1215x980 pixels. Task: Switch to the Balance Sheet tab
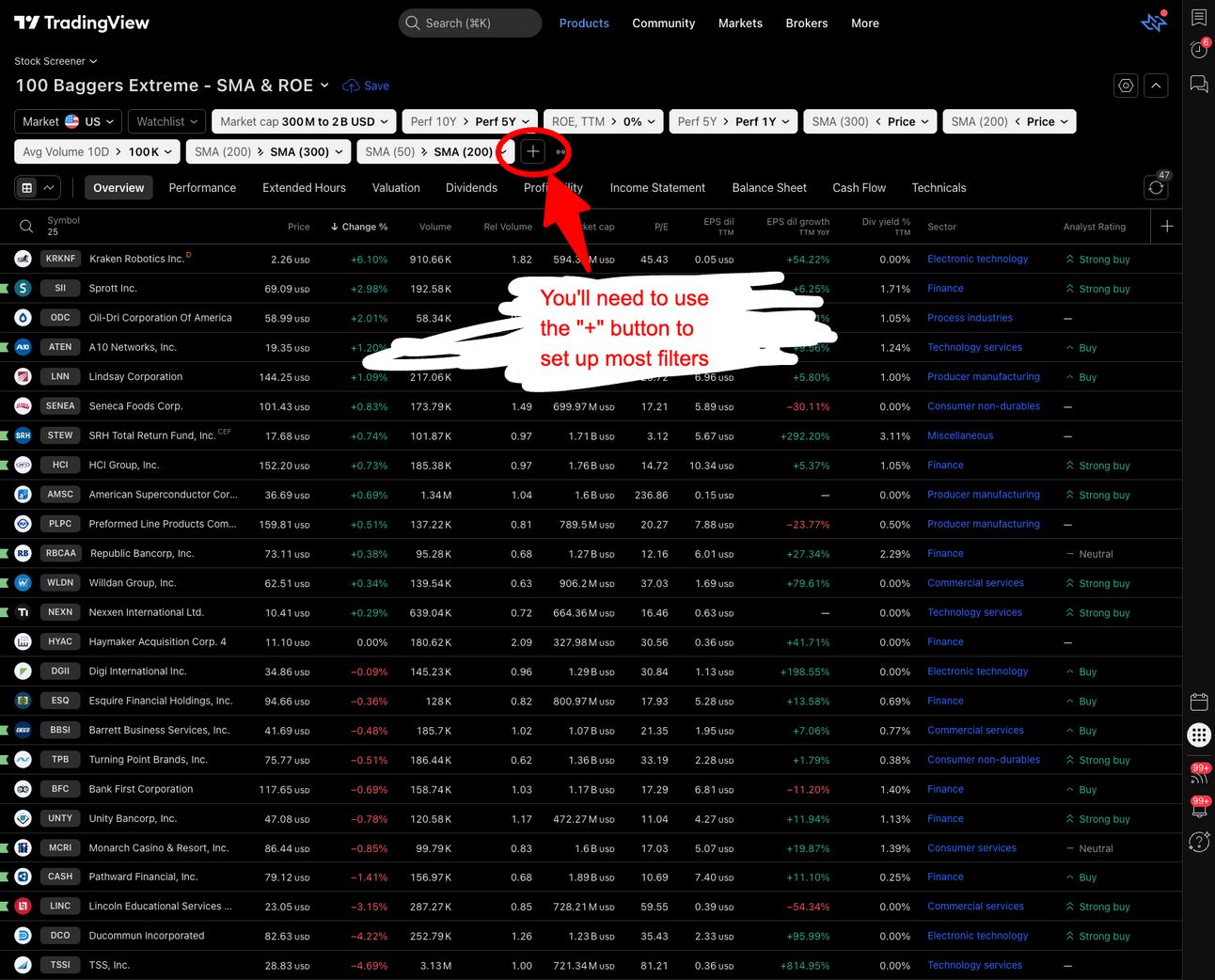coord(769,188)
